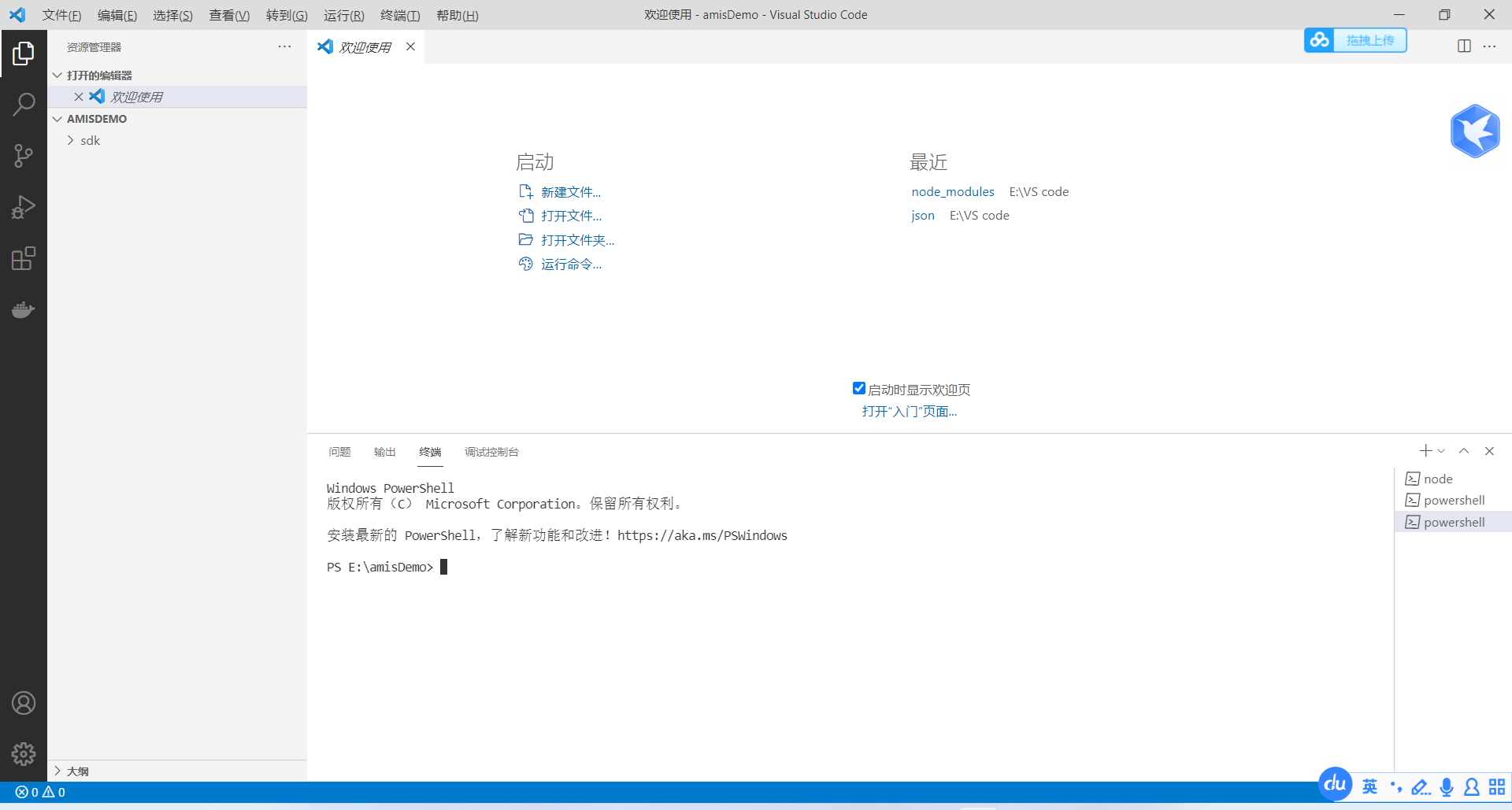Viewport: 1512px width, 810px height.
Task: Open the Extensions view icon
Action: 24,258
